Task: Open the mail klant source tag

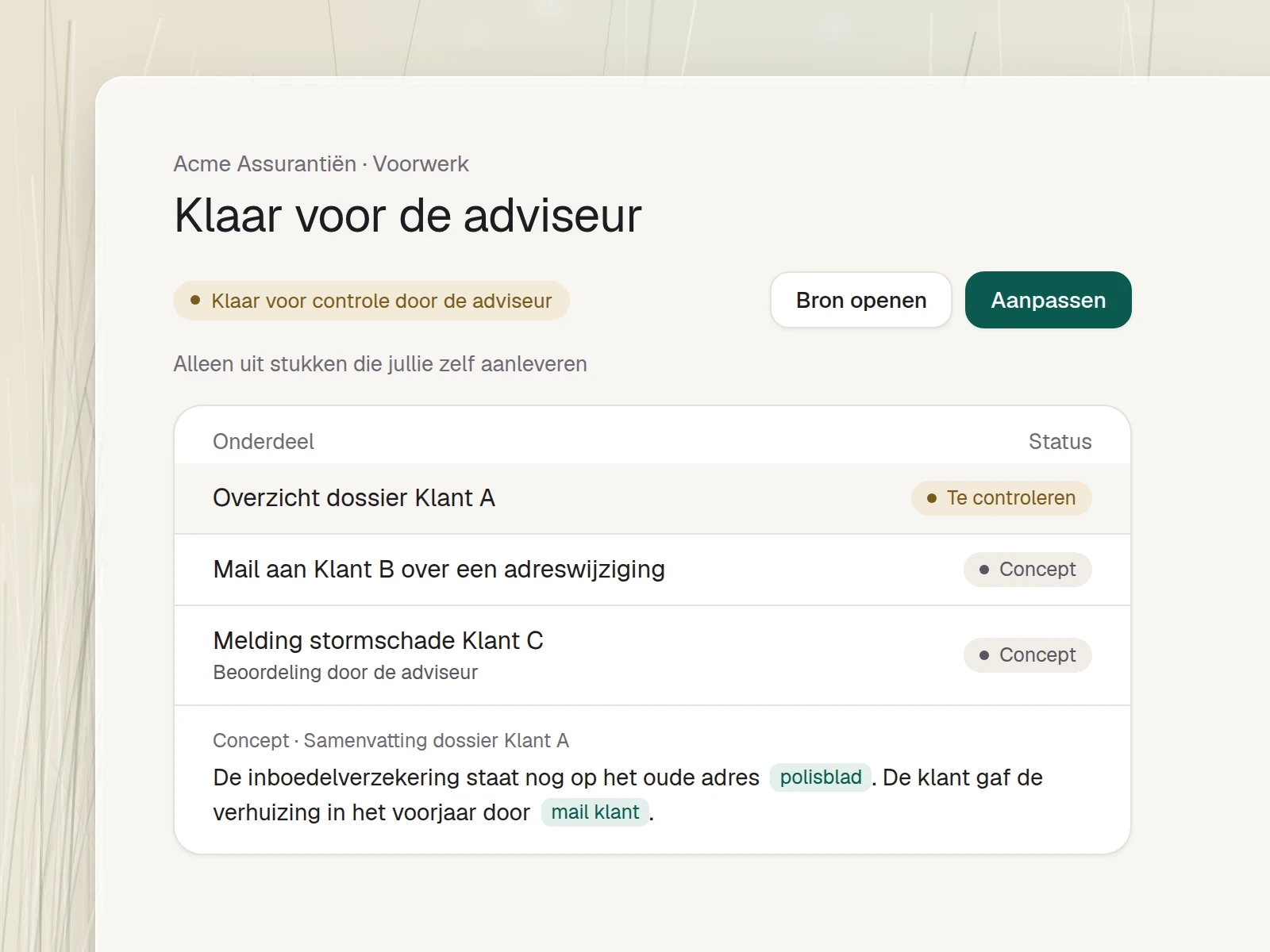Action: tap(595, 812)
